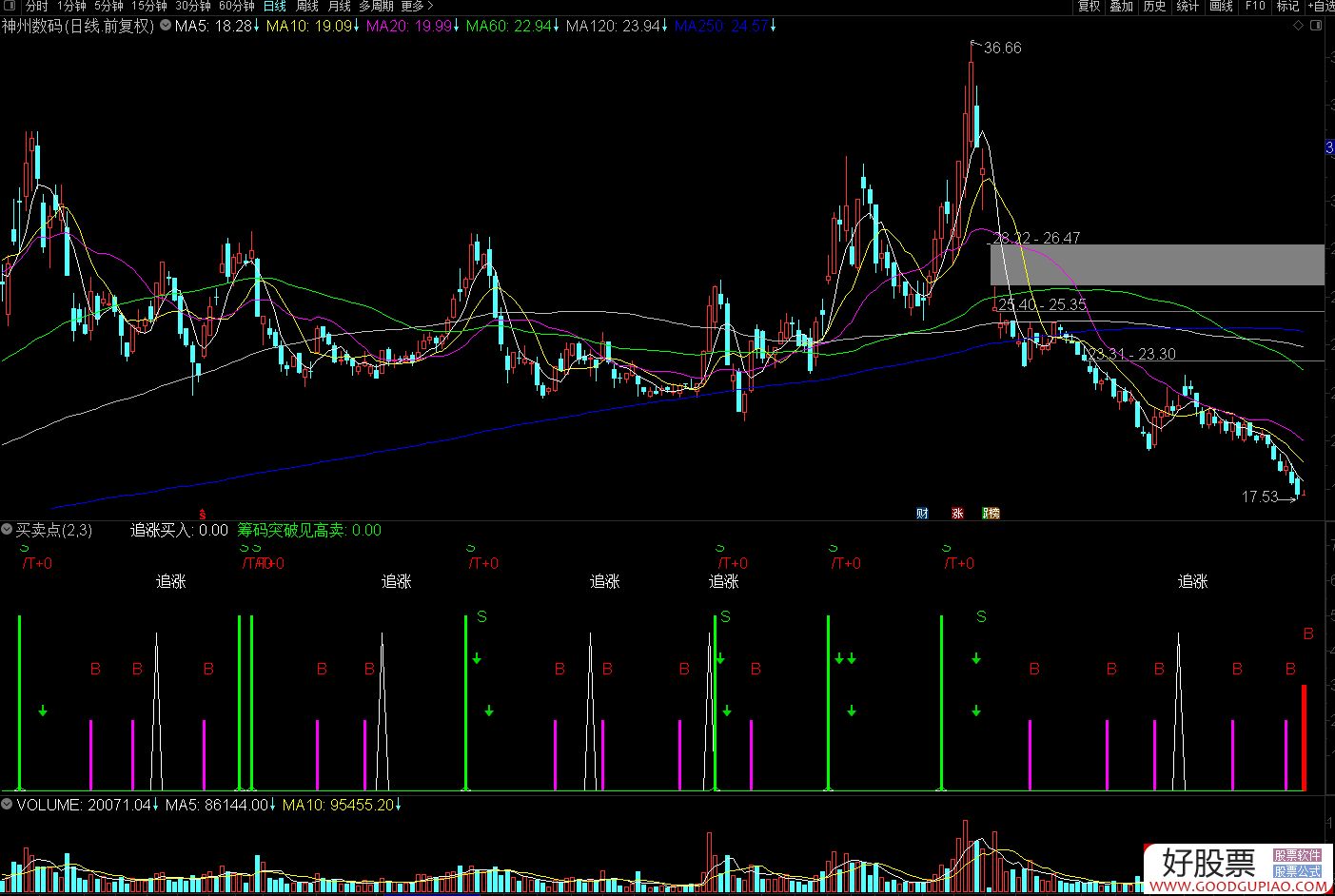The width and height of the screenshot is (1335, 896).
Task: Open 多周期 multi-period view
Action: (x=376, y=7)
